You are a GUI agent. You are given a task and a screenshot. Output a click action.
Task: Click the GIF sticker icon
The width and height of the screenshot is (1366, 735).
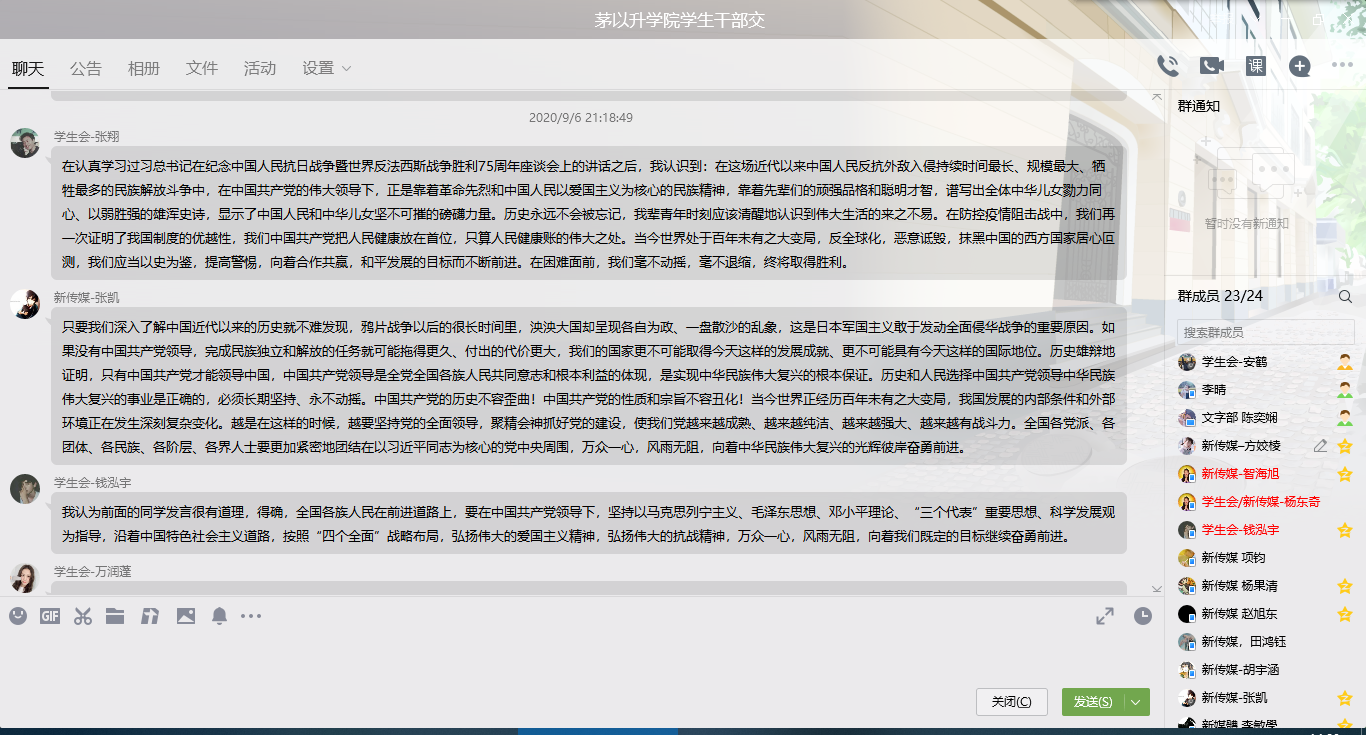50,616
